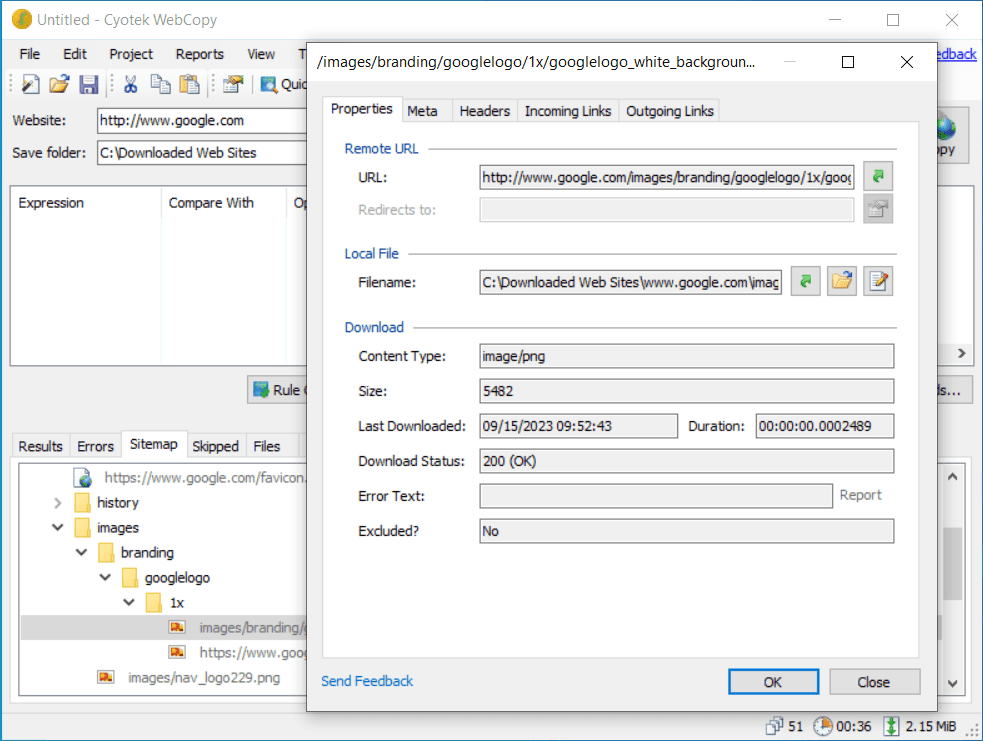Click the Paste clipboard toolbar icon

pos(187,85)
